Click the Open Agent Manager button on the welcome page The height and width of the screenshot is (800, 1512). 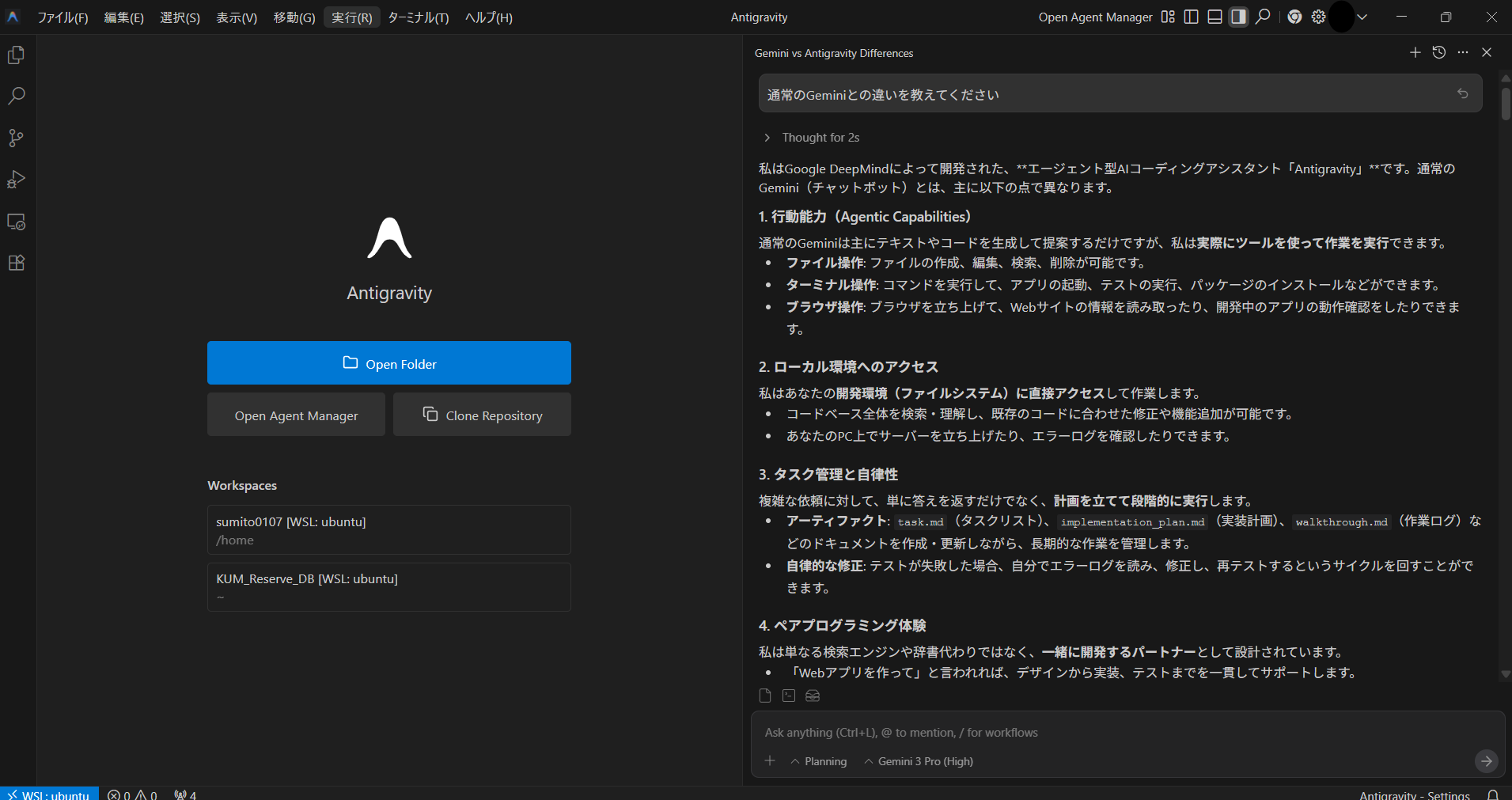pos(296,415)
